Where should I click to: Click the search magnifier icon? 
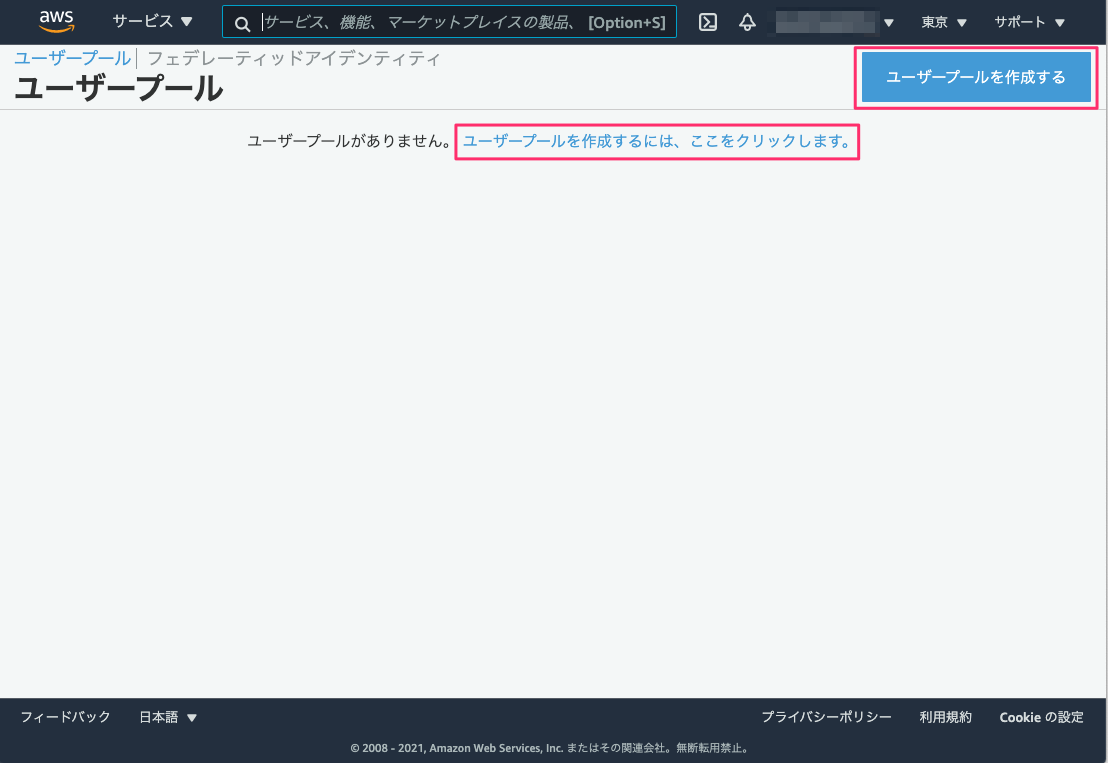coord(242,24)
